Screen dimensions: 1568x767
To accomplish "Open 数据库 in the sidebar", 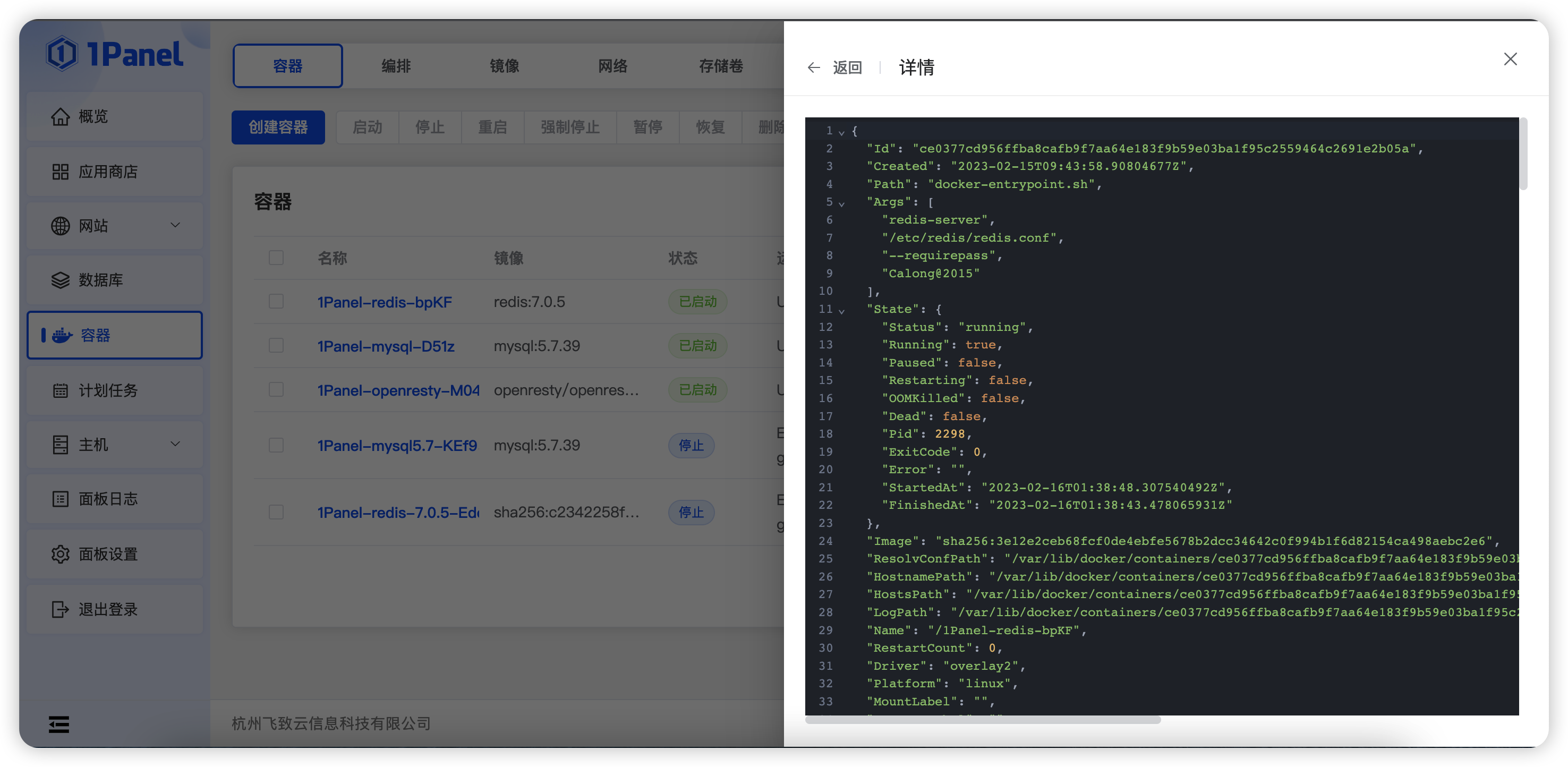I will [114, 280].
